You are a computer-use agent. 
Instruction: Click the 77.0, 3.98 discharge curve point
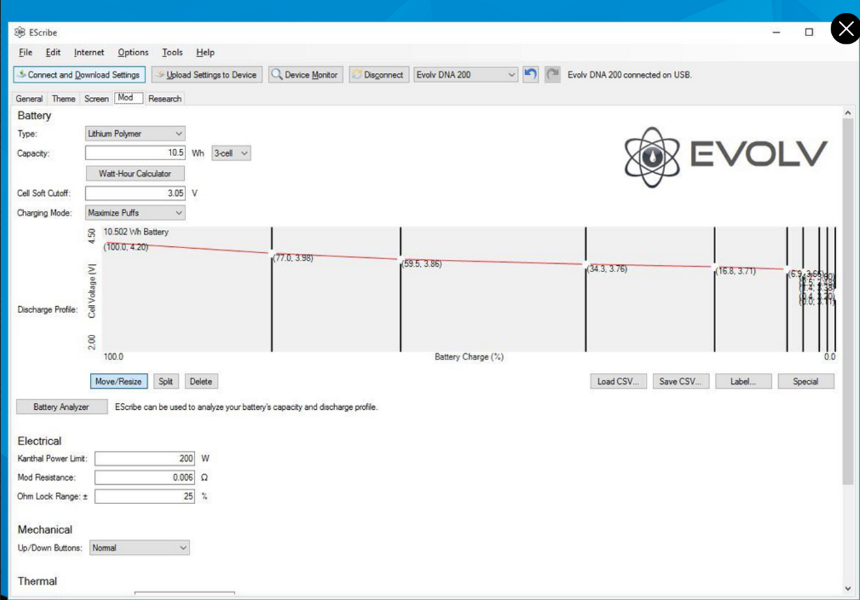click(x=272, y=252)
